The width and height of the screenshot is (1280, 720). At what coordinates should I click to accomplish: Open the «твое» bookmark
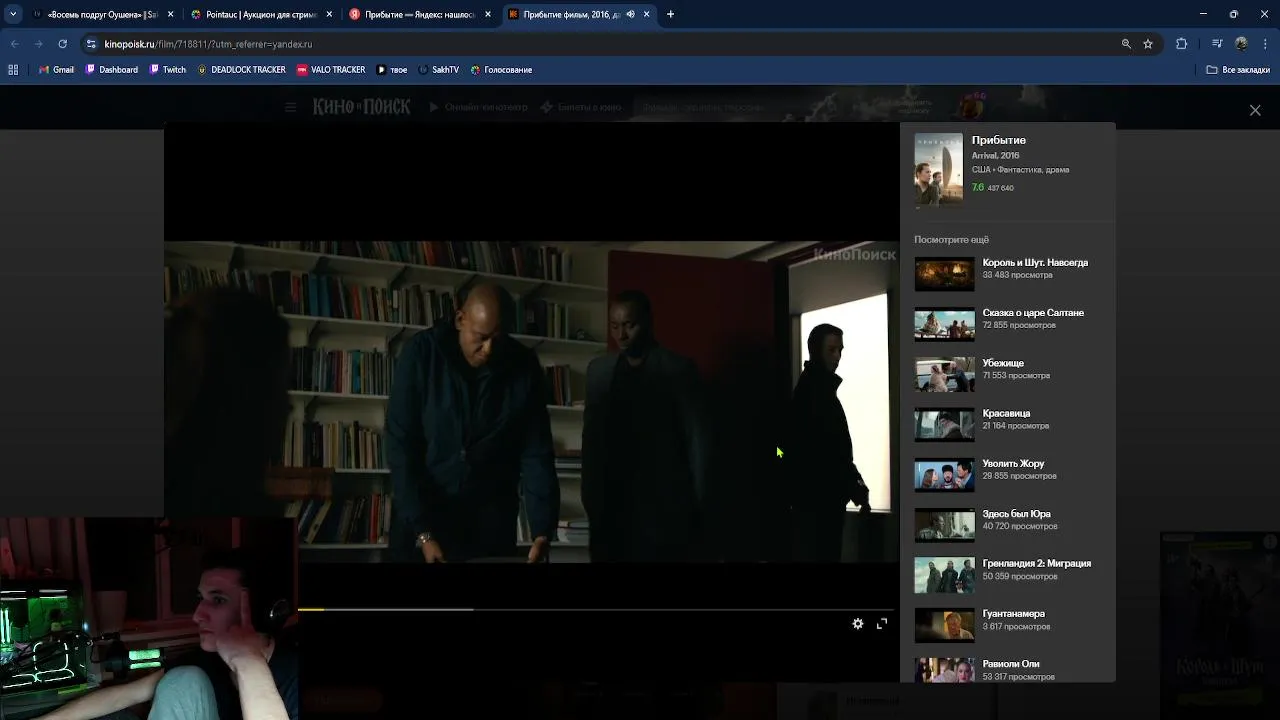[392, 70]
